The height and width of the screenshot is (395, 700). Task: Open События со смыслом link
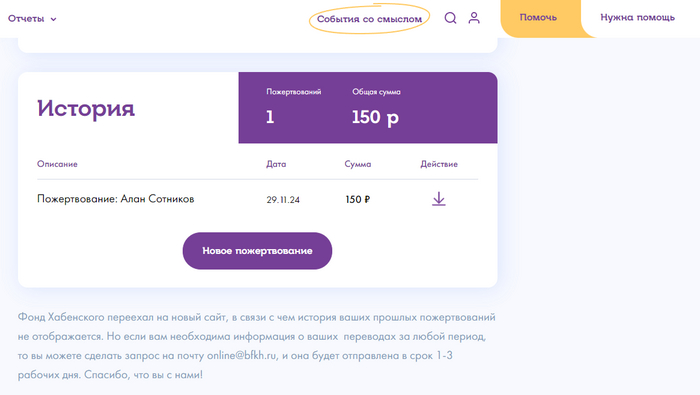click(x=369, y=19)
